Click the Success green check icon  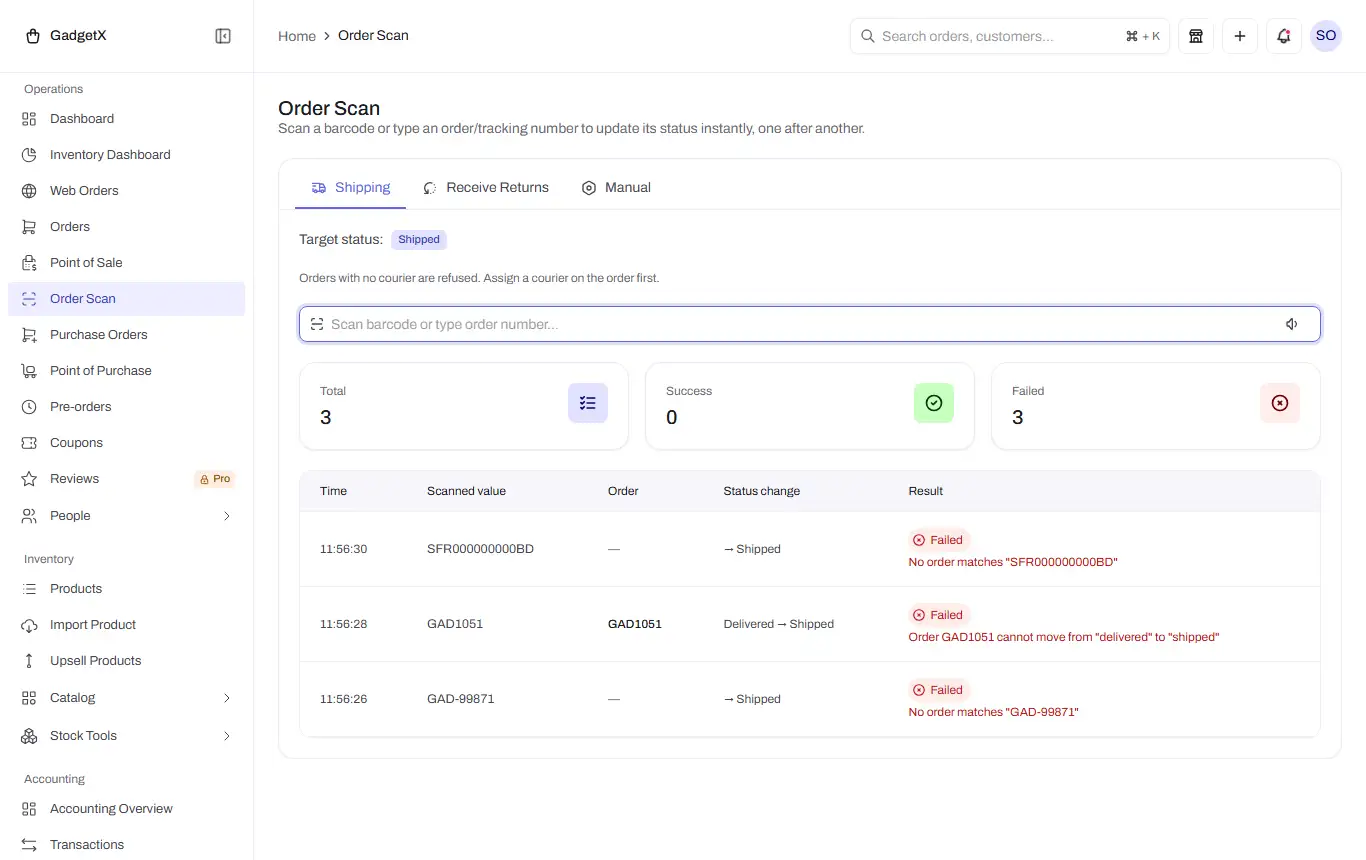pos(934,403)
